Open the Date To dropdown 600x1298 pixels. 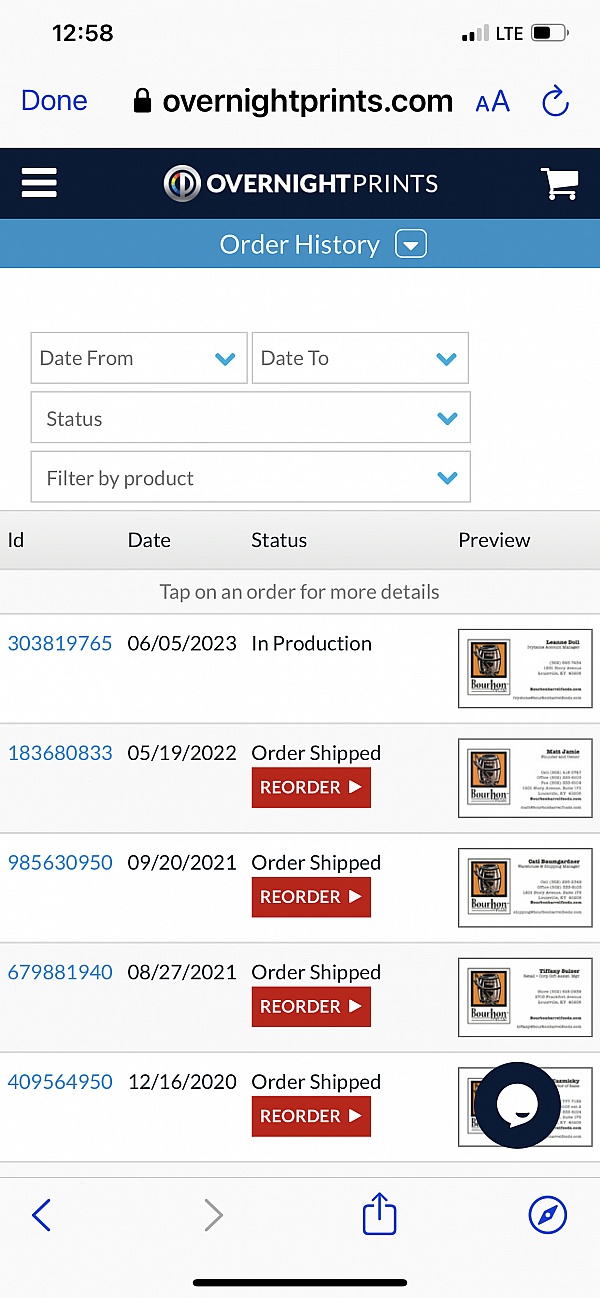click(360, 359)
